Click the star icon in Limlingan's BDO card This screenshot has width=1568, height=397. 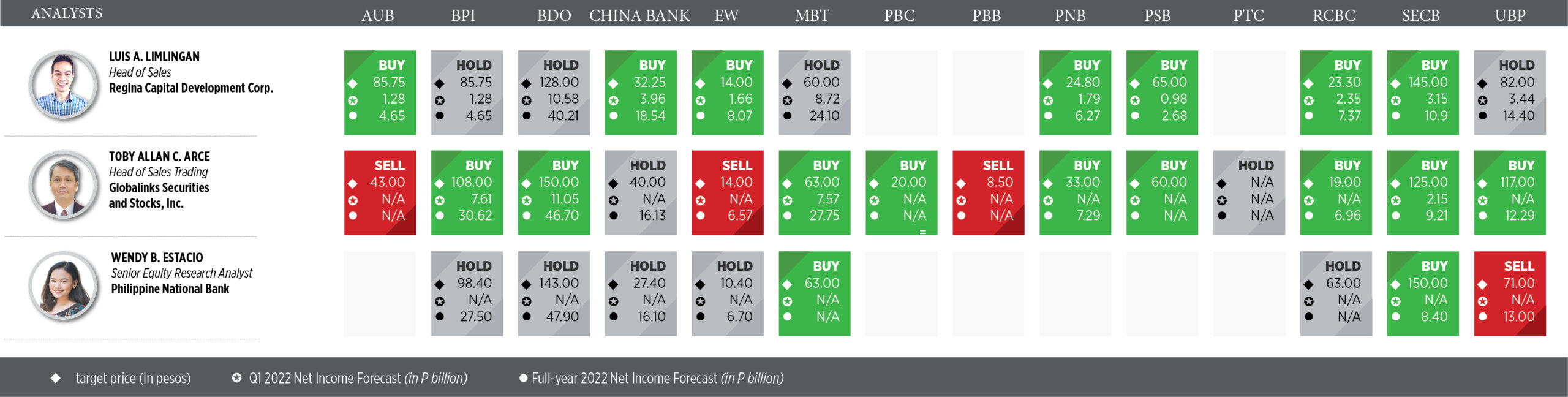point(526,100)
